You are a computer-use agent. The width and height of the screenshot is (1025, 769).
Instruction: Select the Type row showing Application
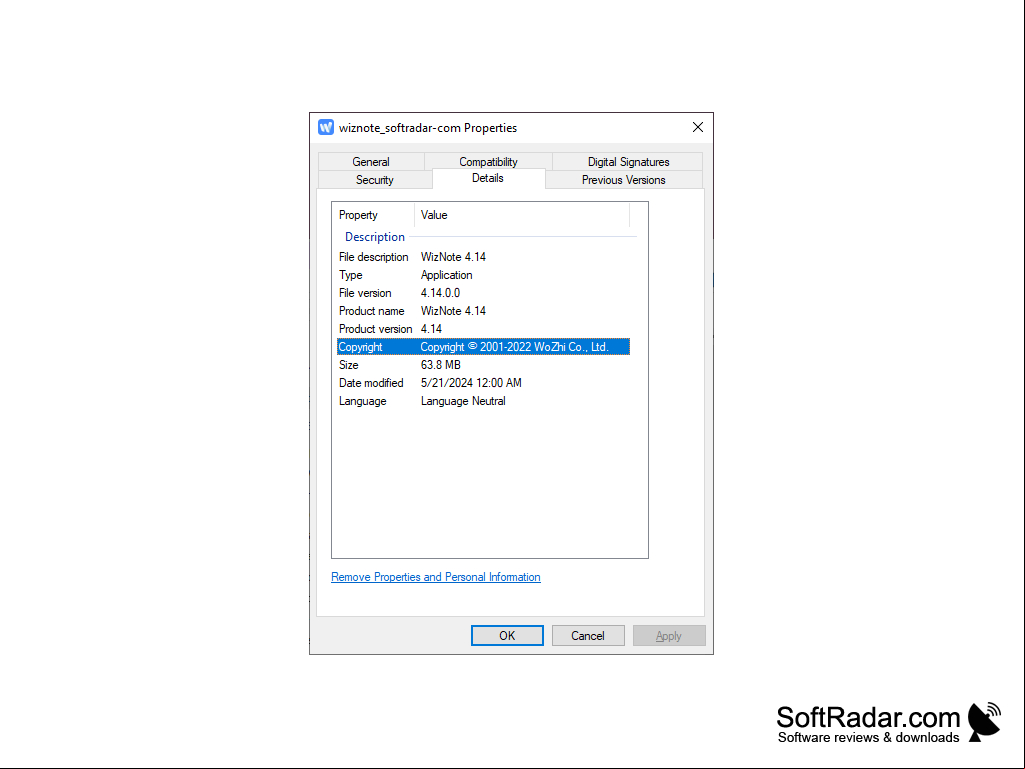coord(483,275)
